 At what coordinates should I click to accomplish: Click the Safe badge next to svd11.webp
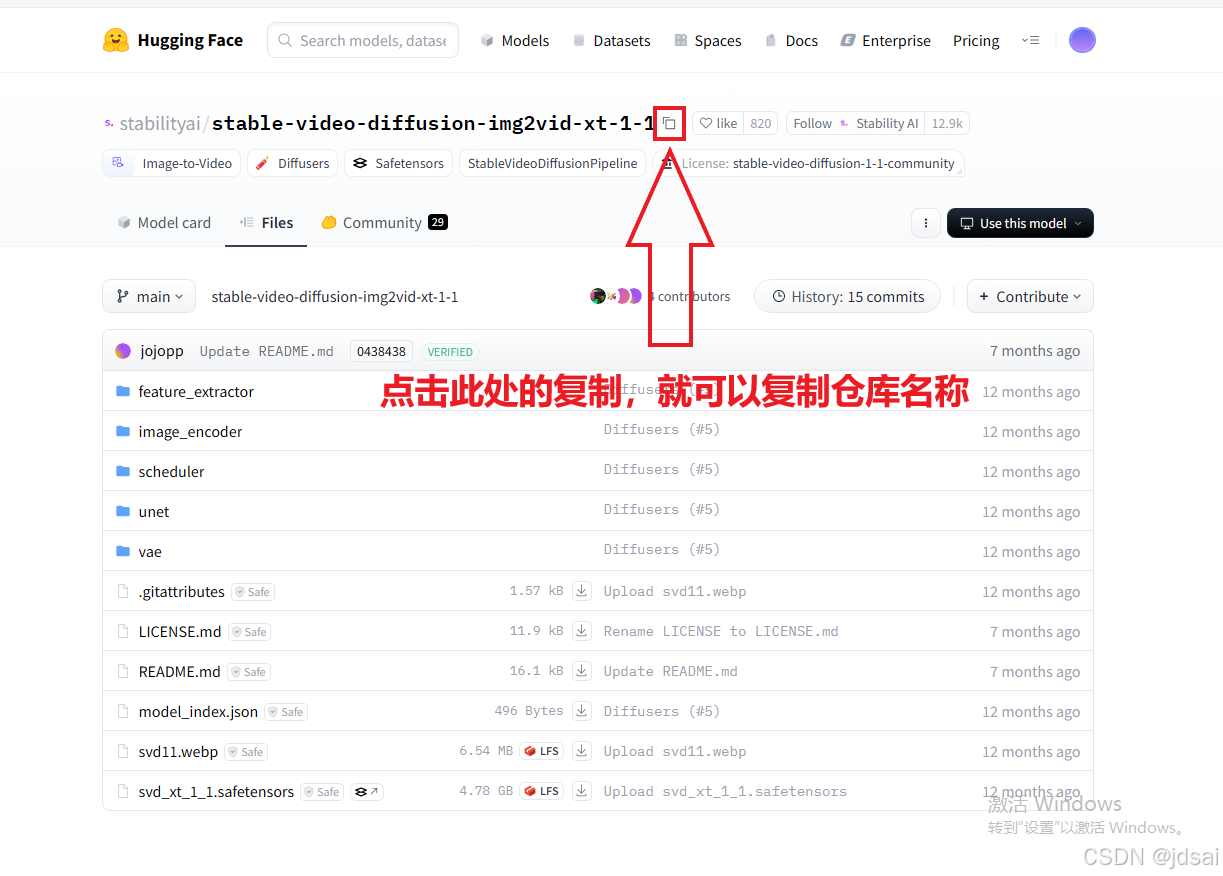click(x=246, y=752)
